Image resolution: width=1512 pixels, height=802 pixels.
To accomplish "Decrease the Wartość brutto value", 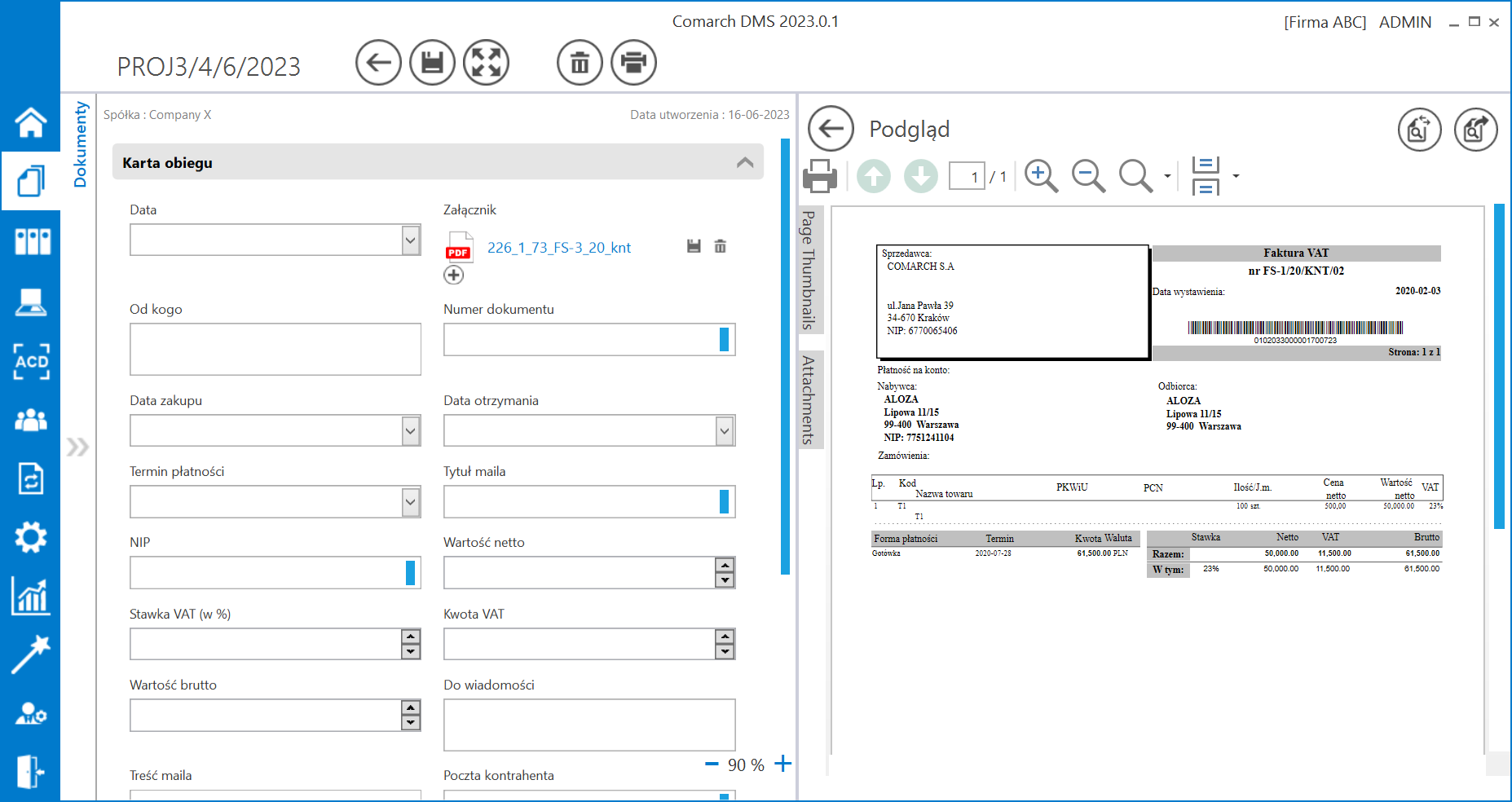I will pyautogui.click(x=411, y=723).
